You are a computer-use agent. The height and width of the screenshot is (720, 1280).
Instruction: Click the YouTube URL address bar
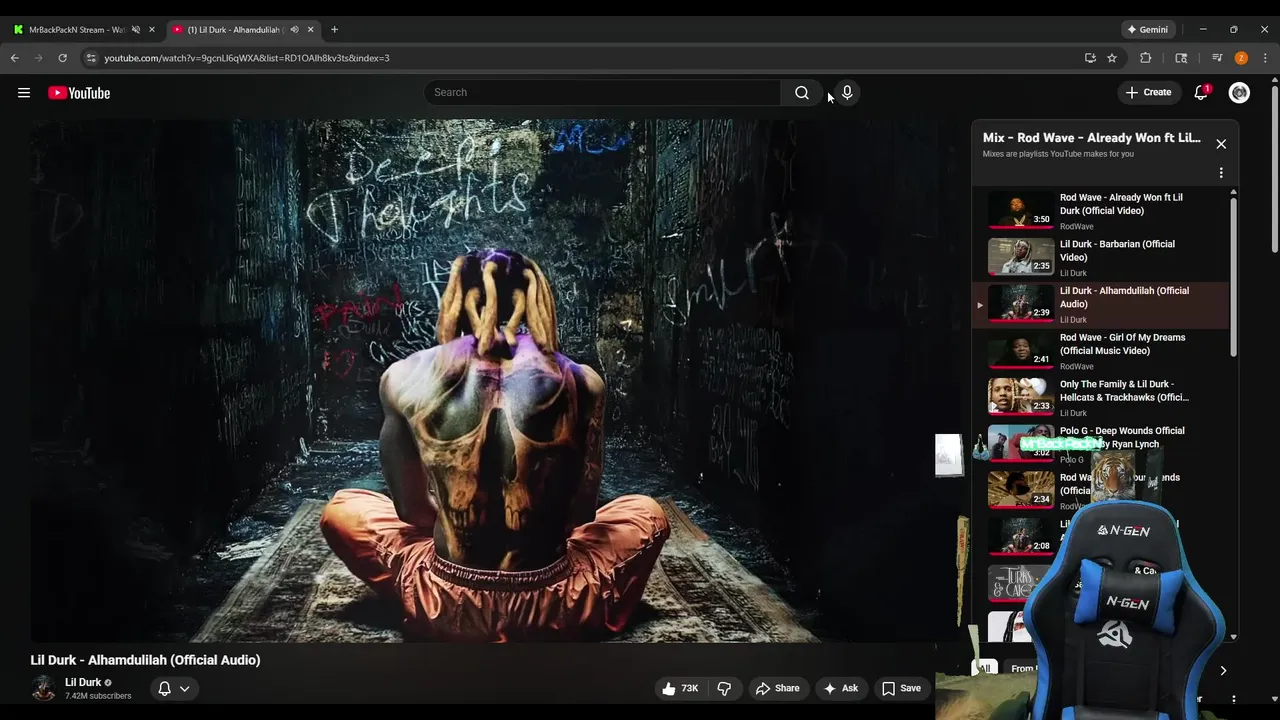(x=580, y=58)
